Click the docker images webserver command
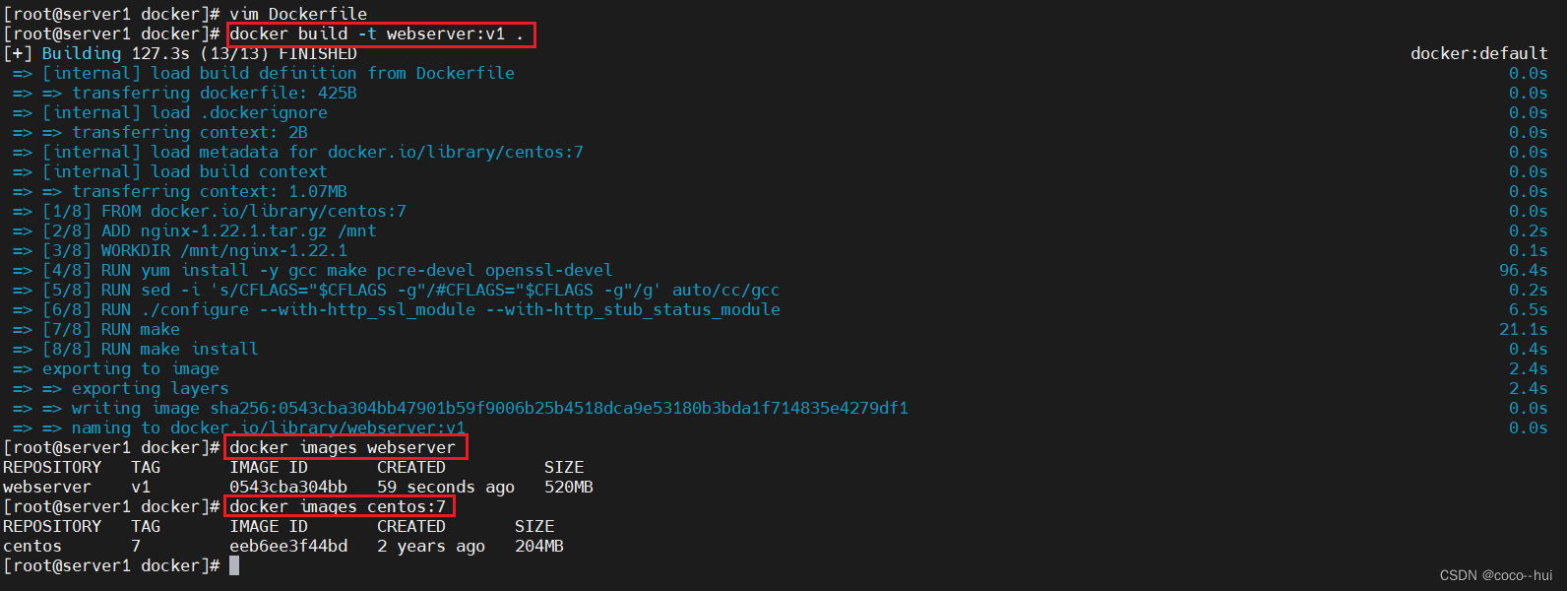Image resolution: width=1568 pixels, height=591 pixels. pos(343,448)
